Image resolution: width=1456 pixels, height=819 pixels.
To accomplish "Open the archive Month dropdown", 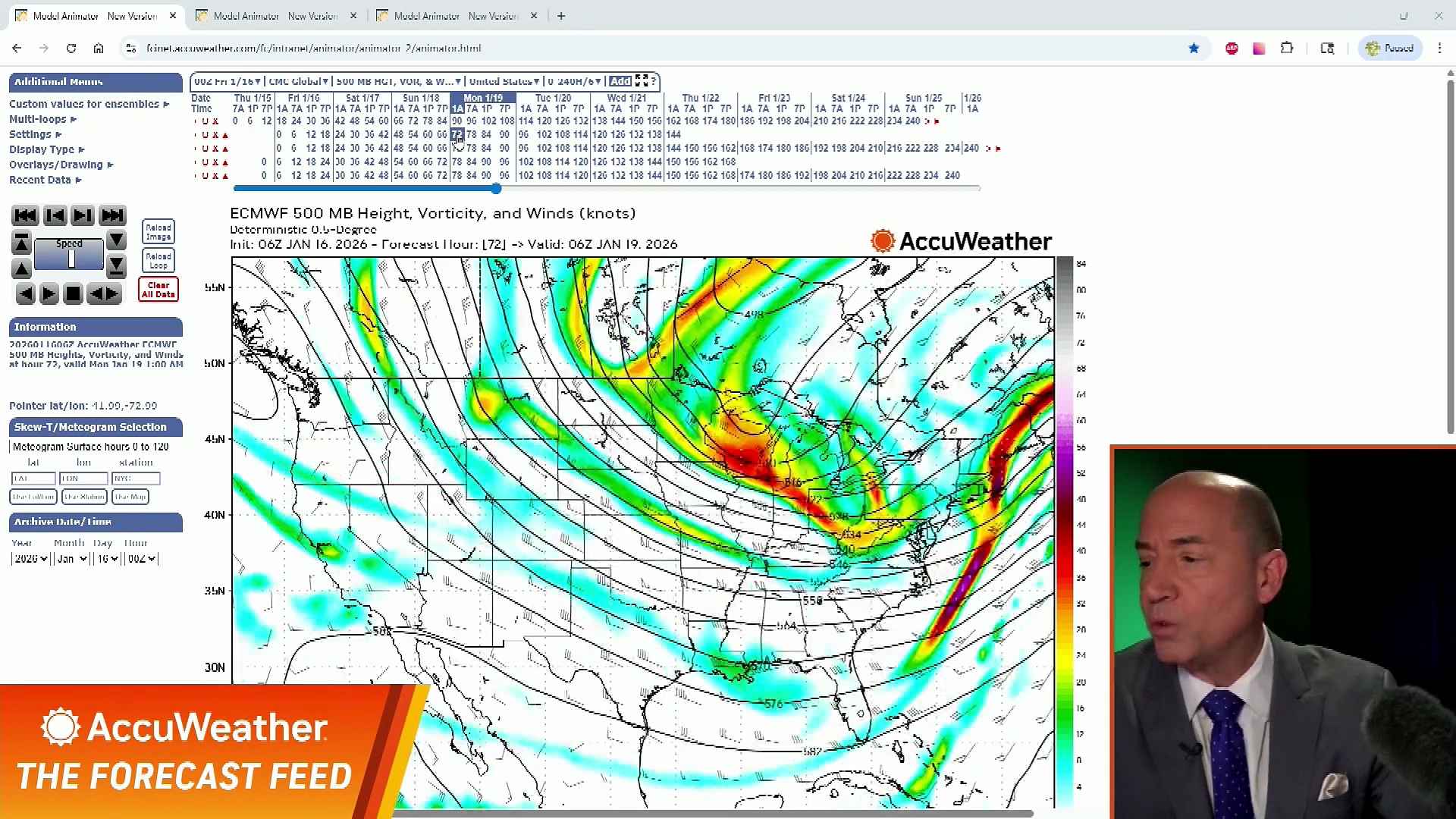I will coord(72,559).
